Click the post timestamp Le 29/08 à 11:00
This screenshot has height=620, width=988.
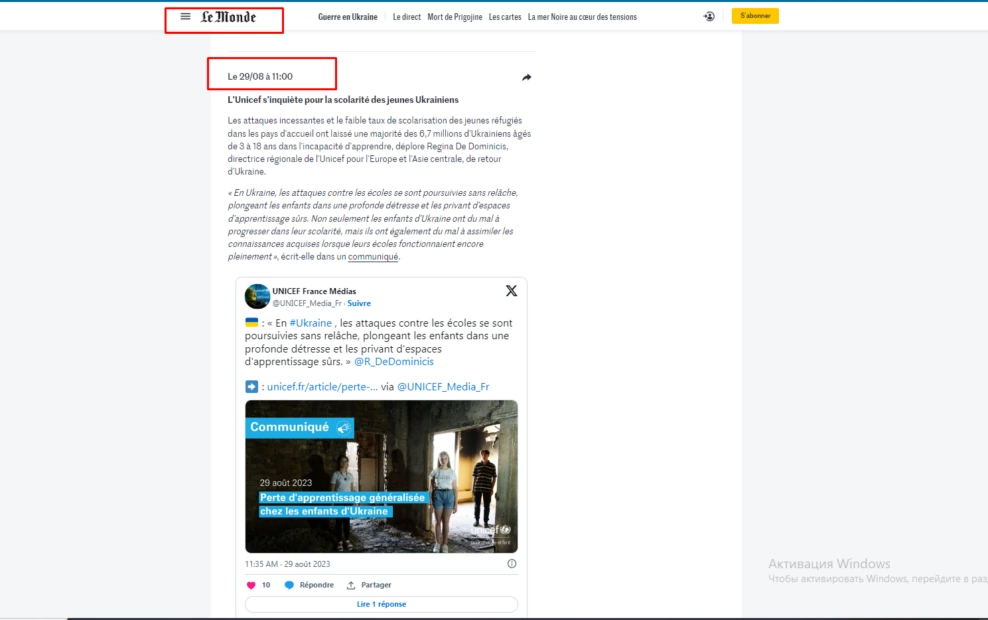pos(260,76)
